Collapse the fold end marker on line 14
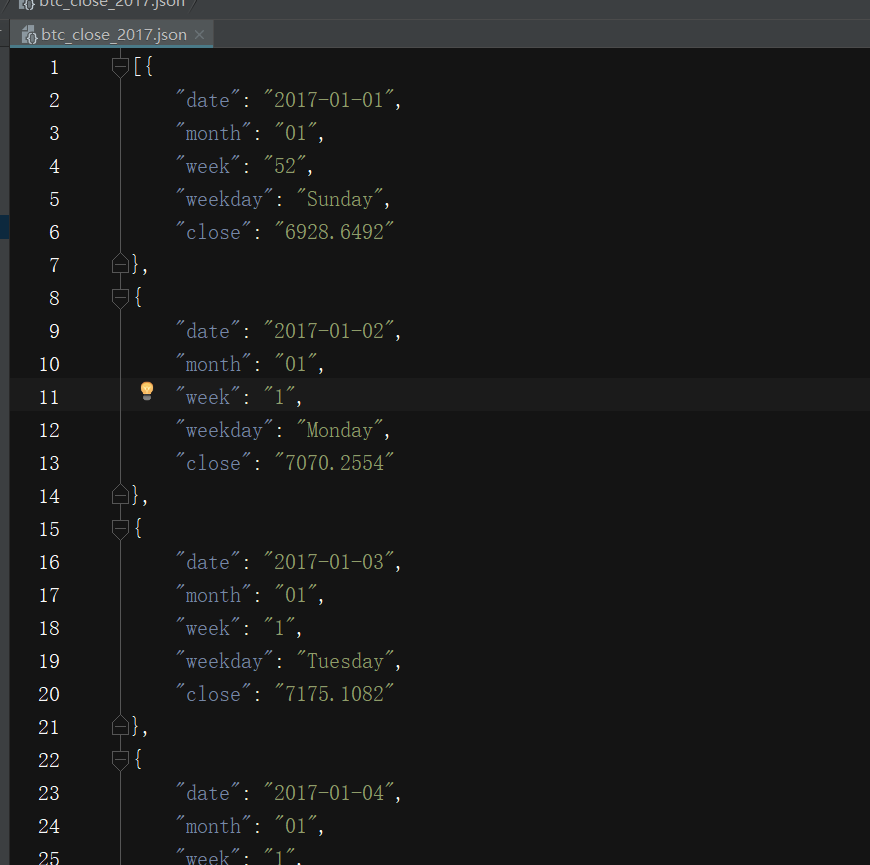This screenshot has width=870, height=865. tap(120, 495)
